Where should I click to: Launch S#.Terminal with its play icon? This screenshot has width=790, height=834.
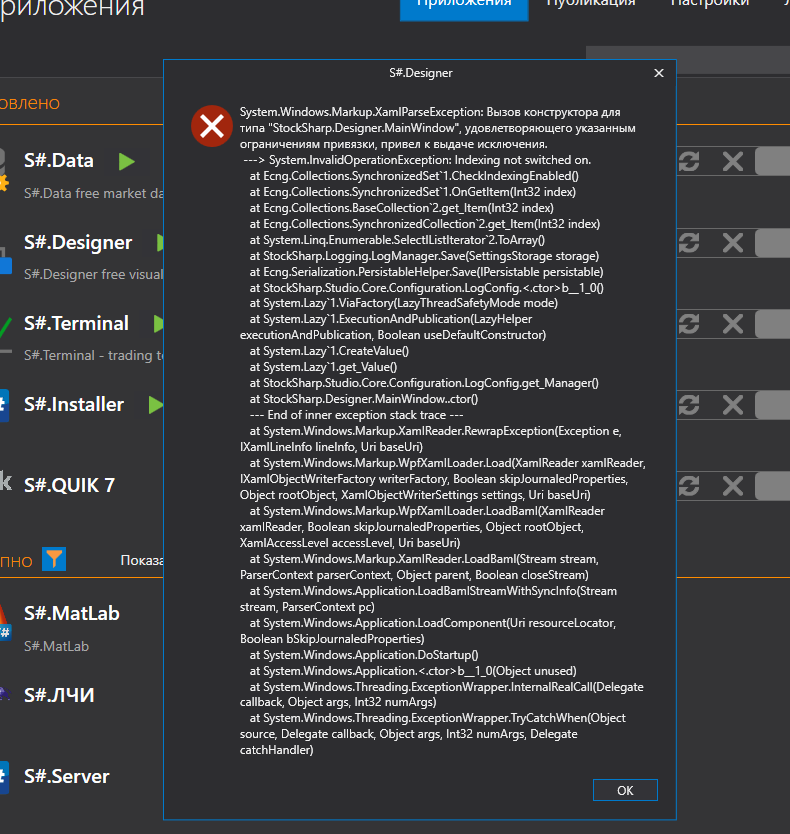pyautogui.click(x=158, y=323)
